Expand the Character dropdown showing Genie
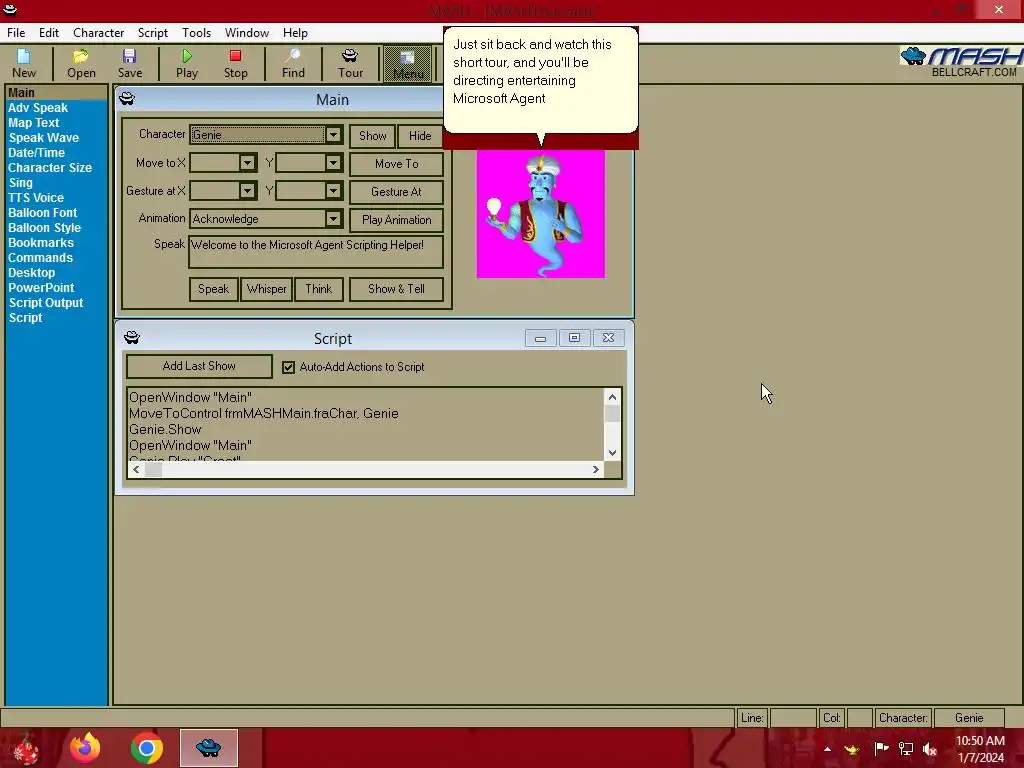Screen dimensions: 1024x768 333,135
